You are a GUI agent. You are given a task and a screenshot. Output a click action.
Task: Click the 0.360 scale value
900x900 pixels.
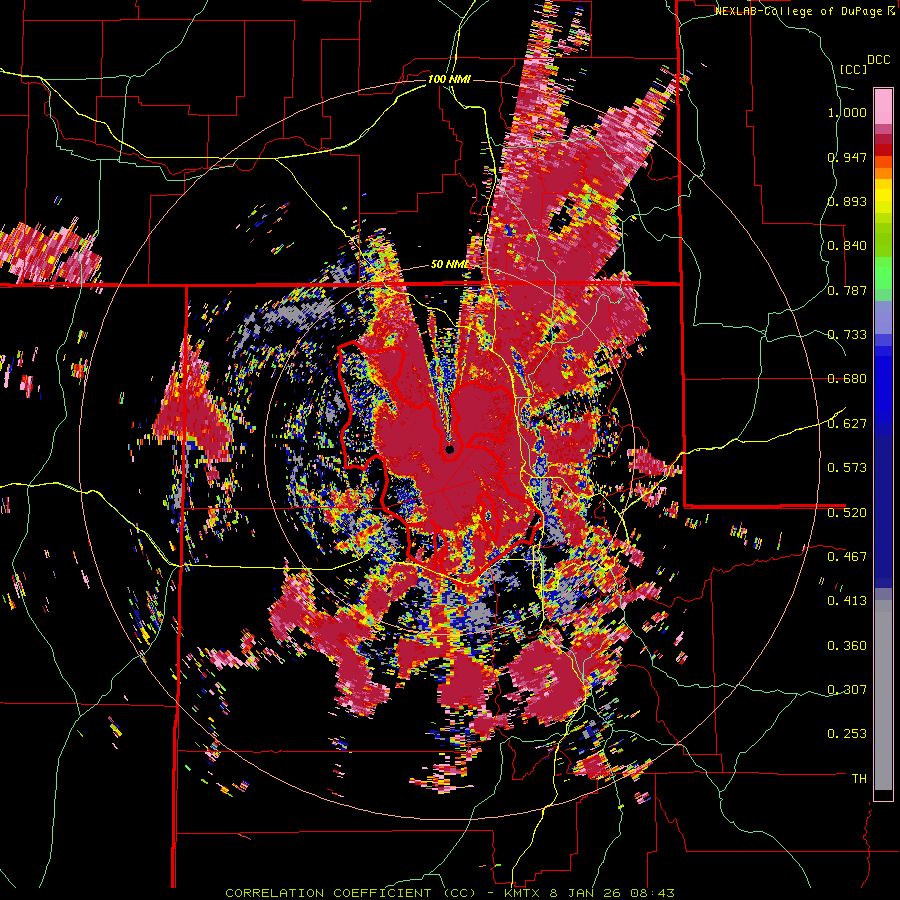[x=847, y=646]
